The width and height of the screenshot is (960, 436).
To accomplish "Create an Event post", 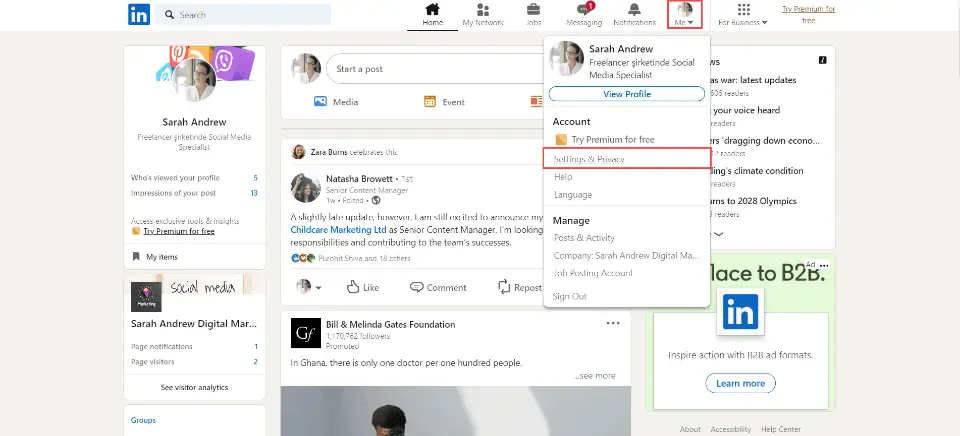I will click(444, 102).
